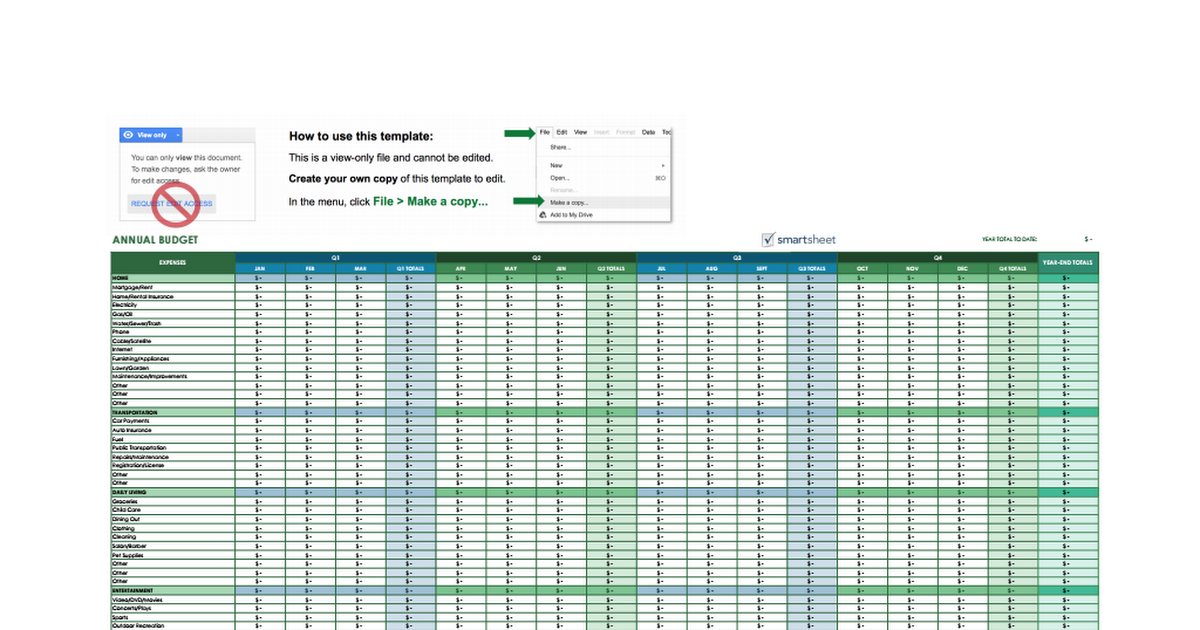Image resolution: width=1200 pixels, height=630 pixels.
Task: Select the JAN column header
Action: pos(260,268)
